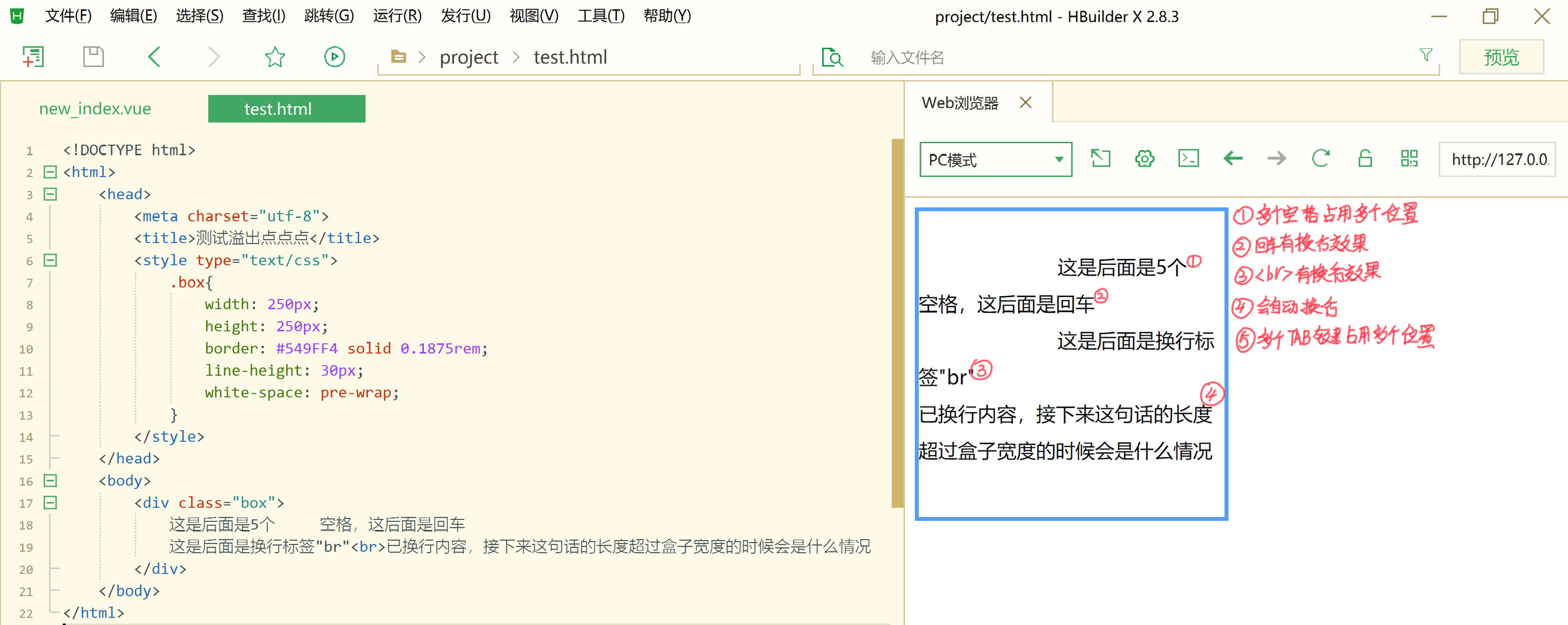Image resolution: width=1568 pixels, height=625 pixels.
Task: Open the 运行(R) menu
Action: [397, 16]
